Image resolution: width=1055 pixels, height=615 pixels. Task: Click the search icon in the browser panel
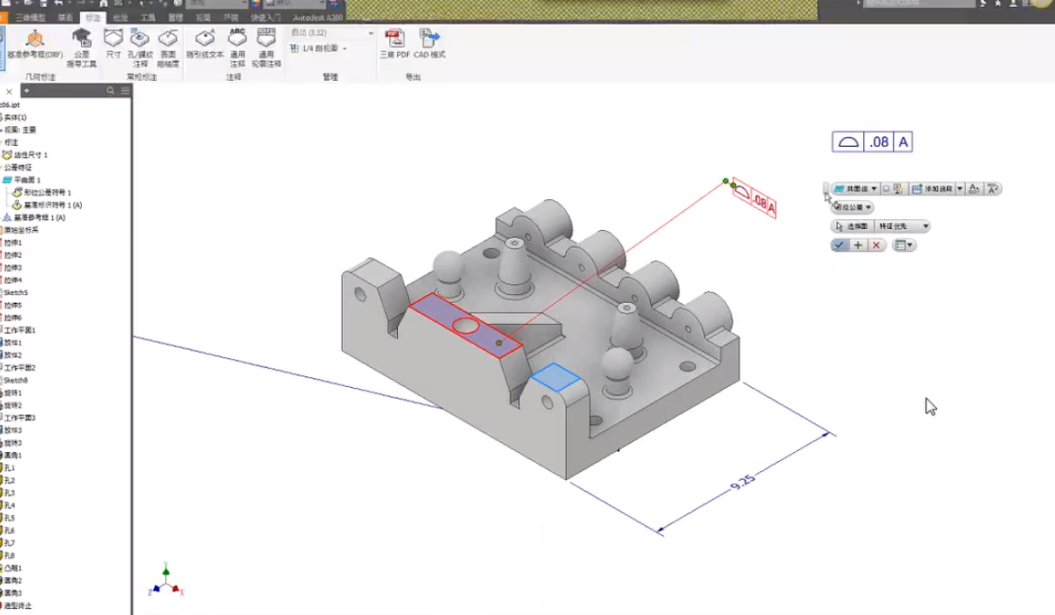tap(110, 90)
